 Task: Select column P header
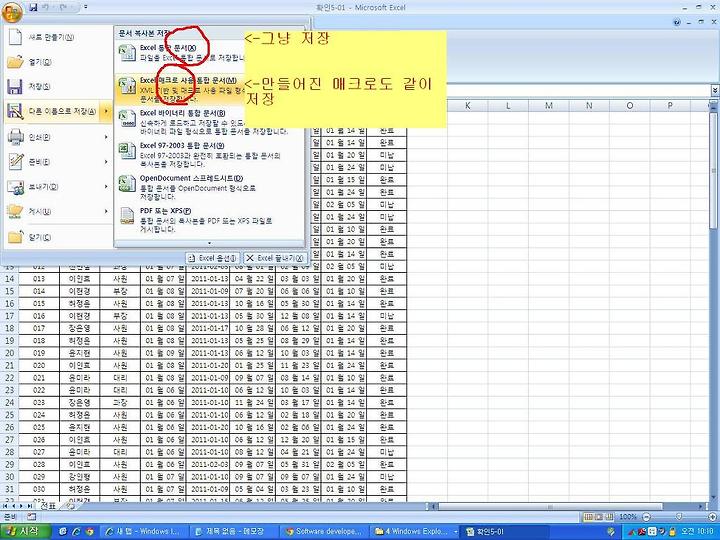[669, 106]
